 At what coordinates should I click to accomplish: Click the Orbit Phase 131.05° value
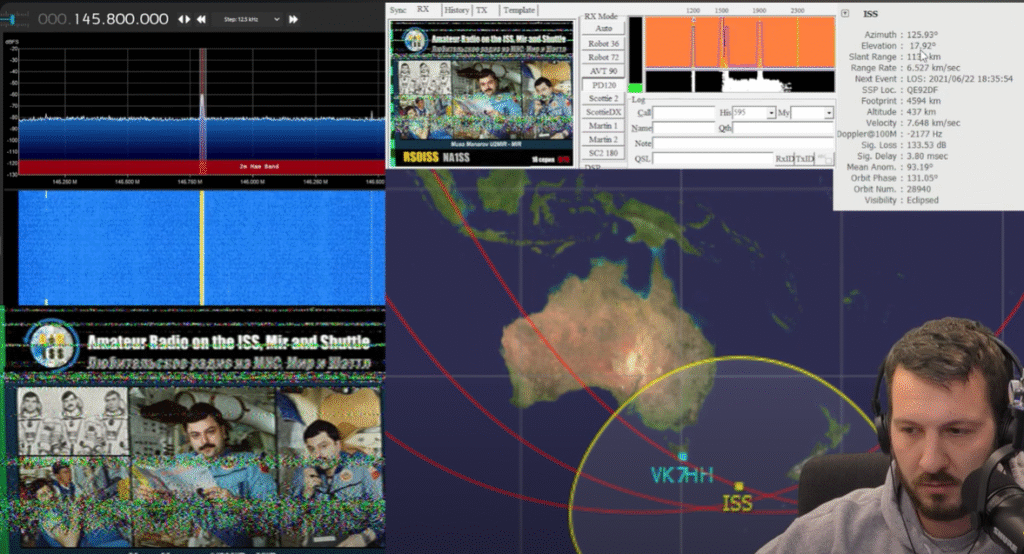tap(922, 178)
